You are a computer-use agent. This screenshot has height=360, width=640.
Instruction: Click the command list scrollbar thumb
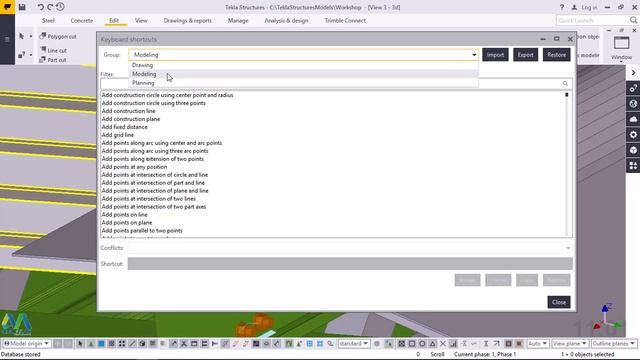[x=567, y=95]
